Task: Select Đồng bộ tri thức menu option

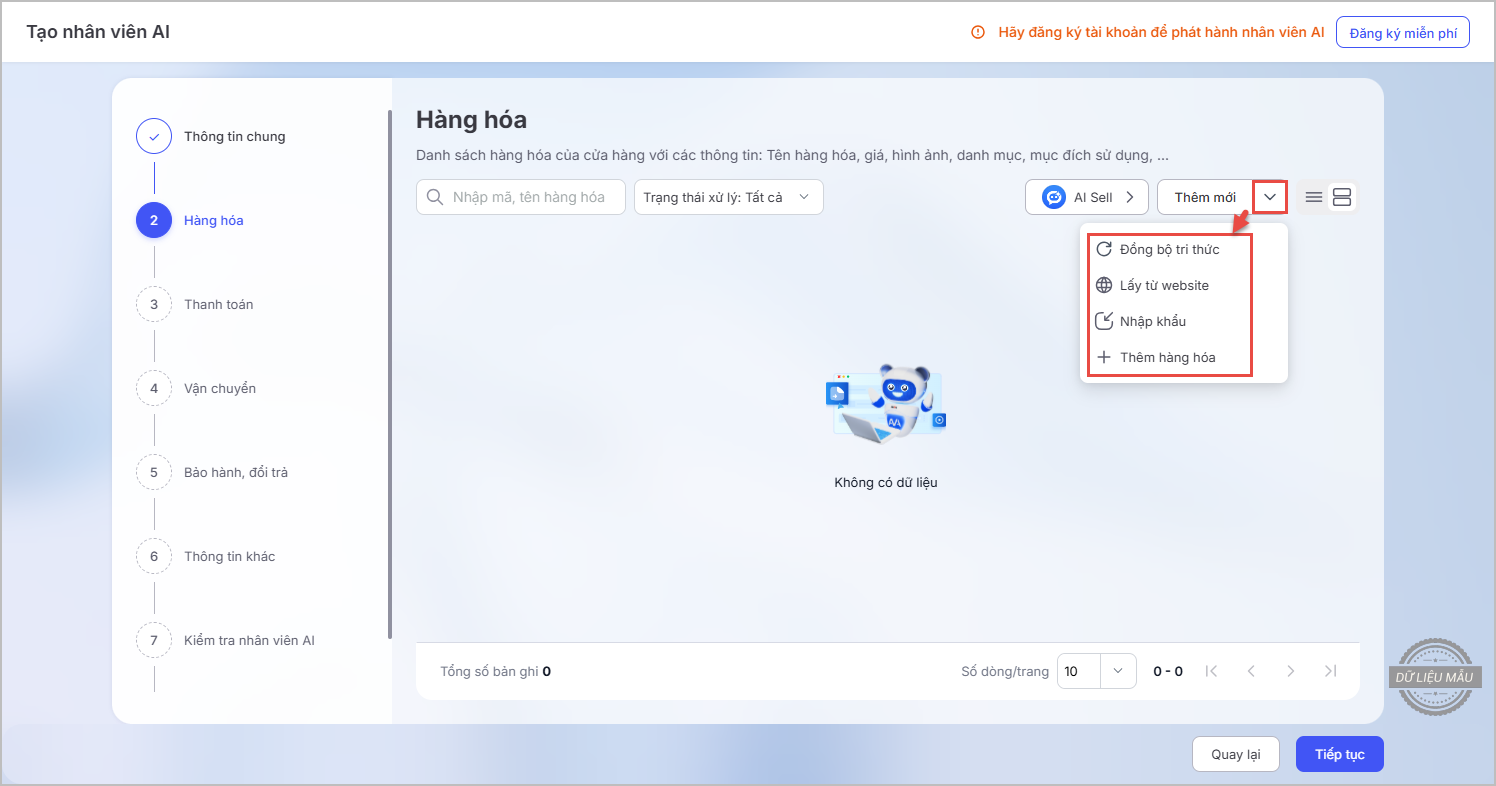Action: coord(1169,249)
